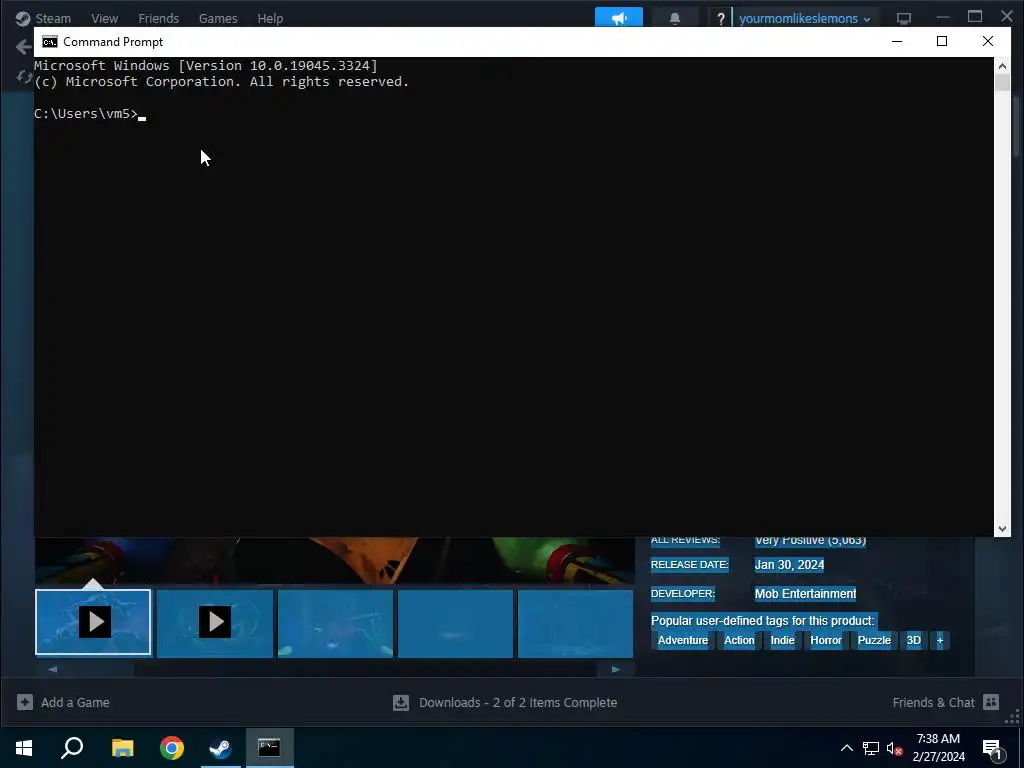The image size is (1024, 768).
Task: Open the View menu in Steam
Action: 104,18
